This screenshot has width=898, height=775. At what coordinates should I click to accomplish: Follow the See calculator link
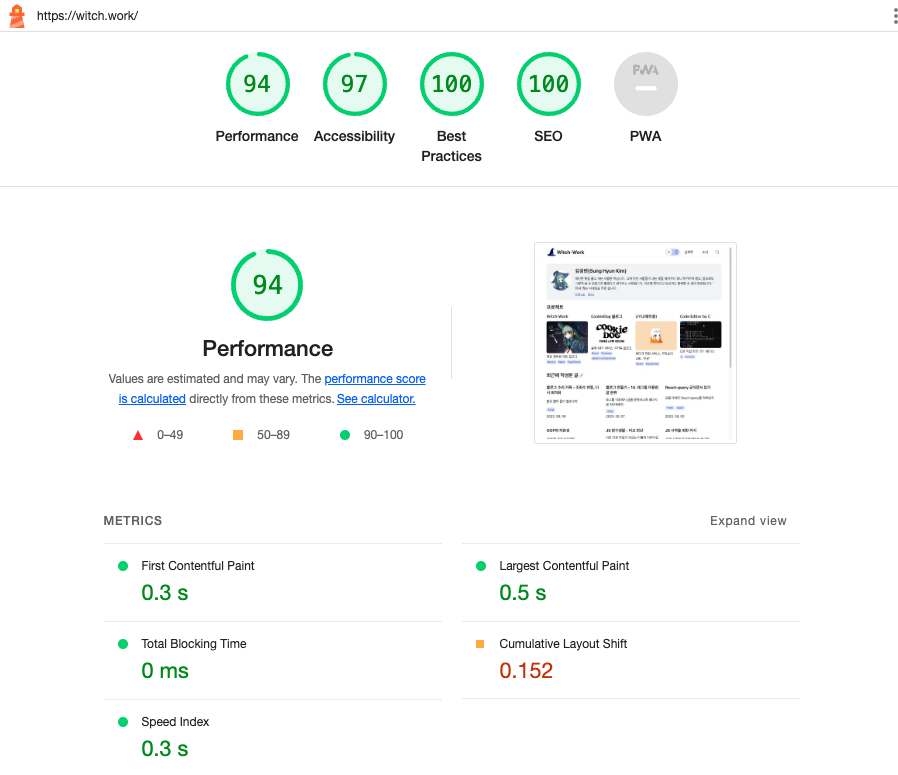[376, 399]
